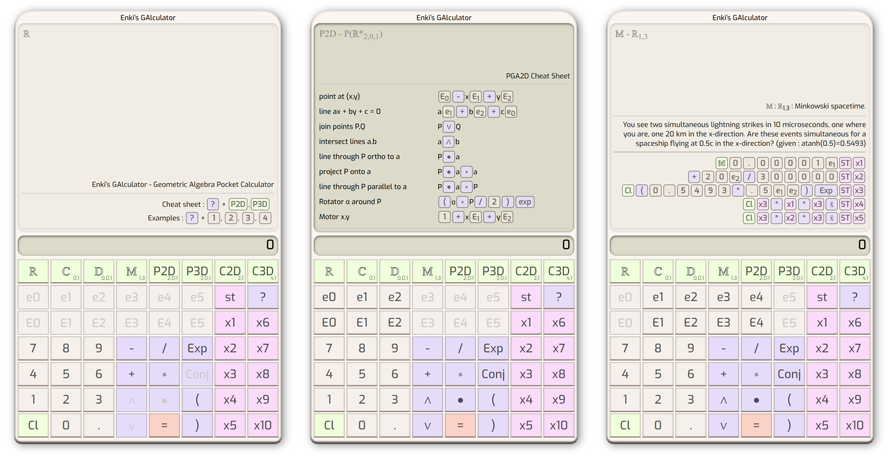Choose P3D algebra in right calculator
888x463 pixels.
789,271
